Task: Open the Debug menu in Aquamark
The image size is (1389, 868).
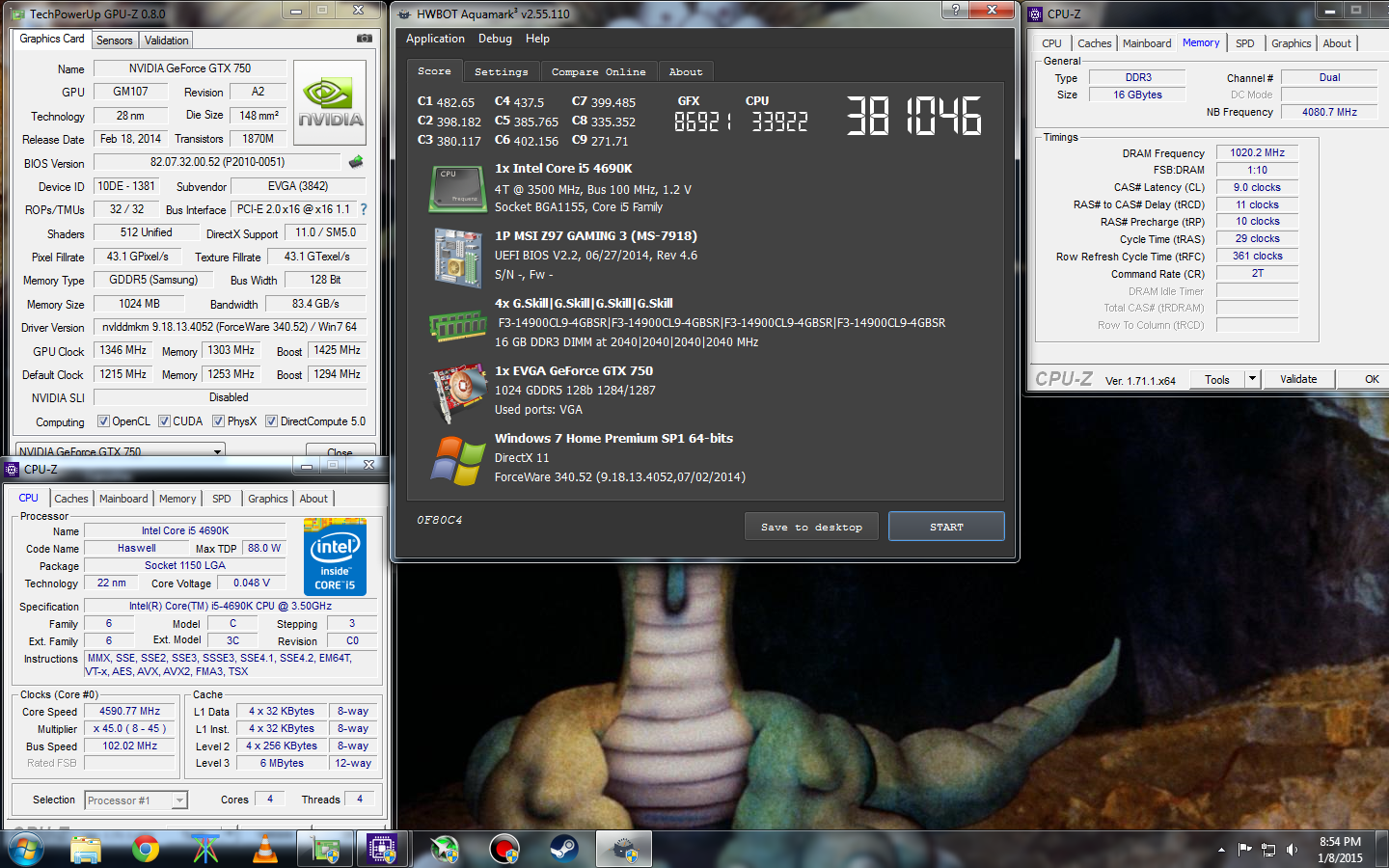Action: 495,39
